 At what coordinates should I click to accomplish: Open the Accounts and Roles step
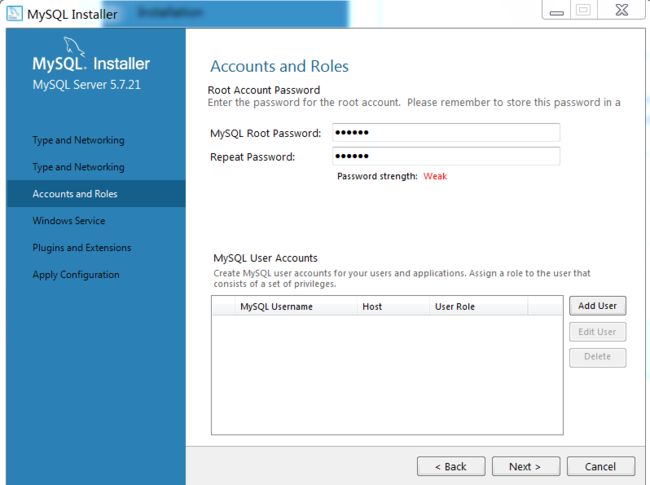click(x=96, y=194)
